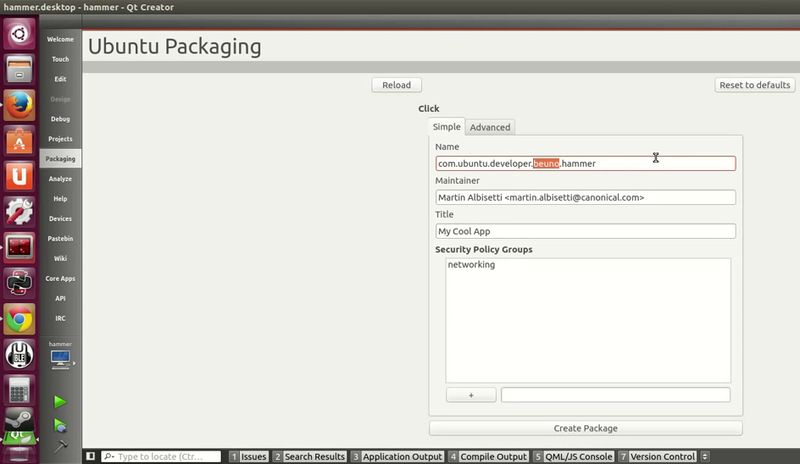Open the API mode

(60, 299)
